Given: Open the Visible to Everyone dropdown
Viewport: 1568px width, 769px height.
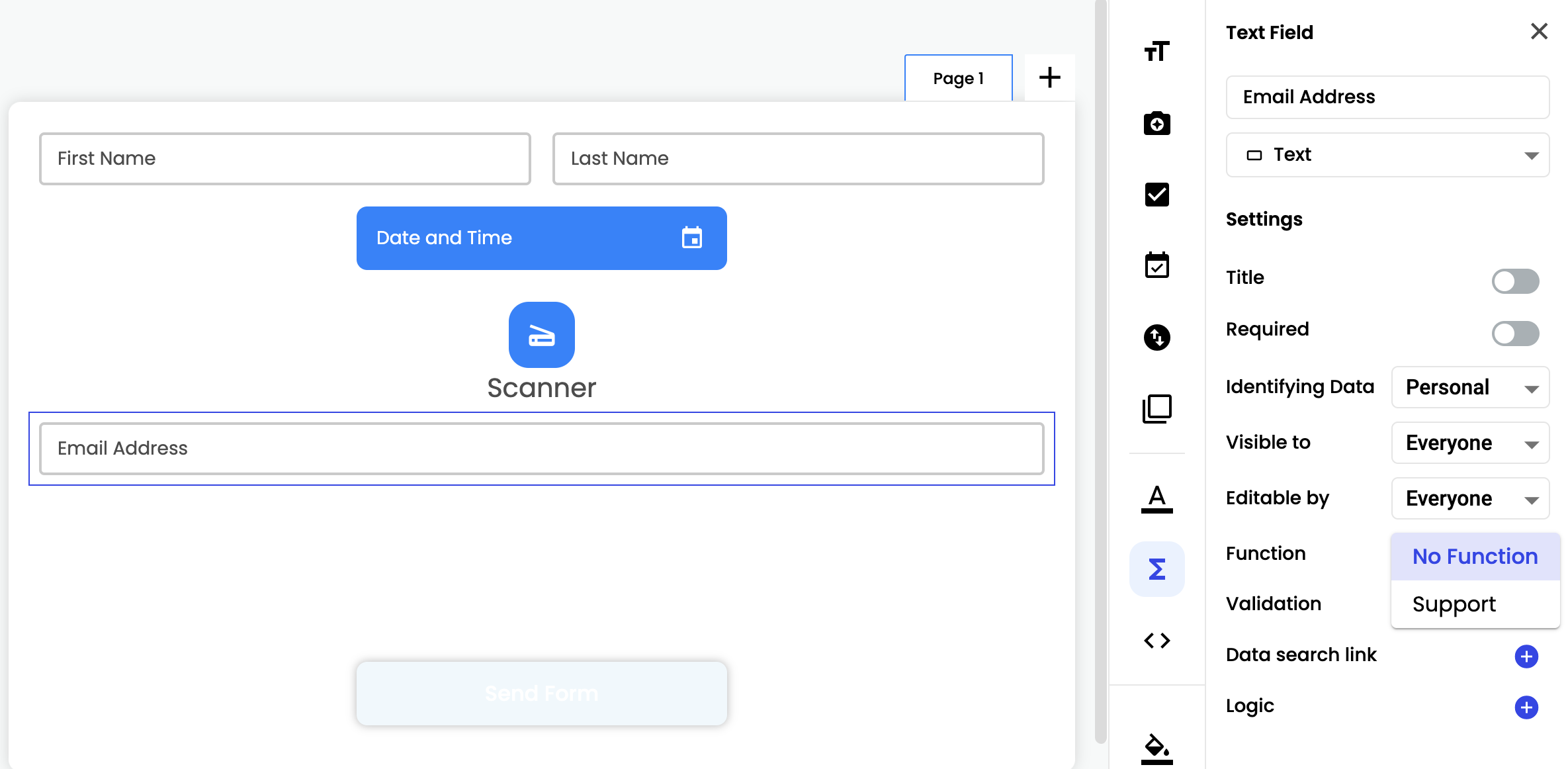Looking at the screenshot, I should 1470,443.
